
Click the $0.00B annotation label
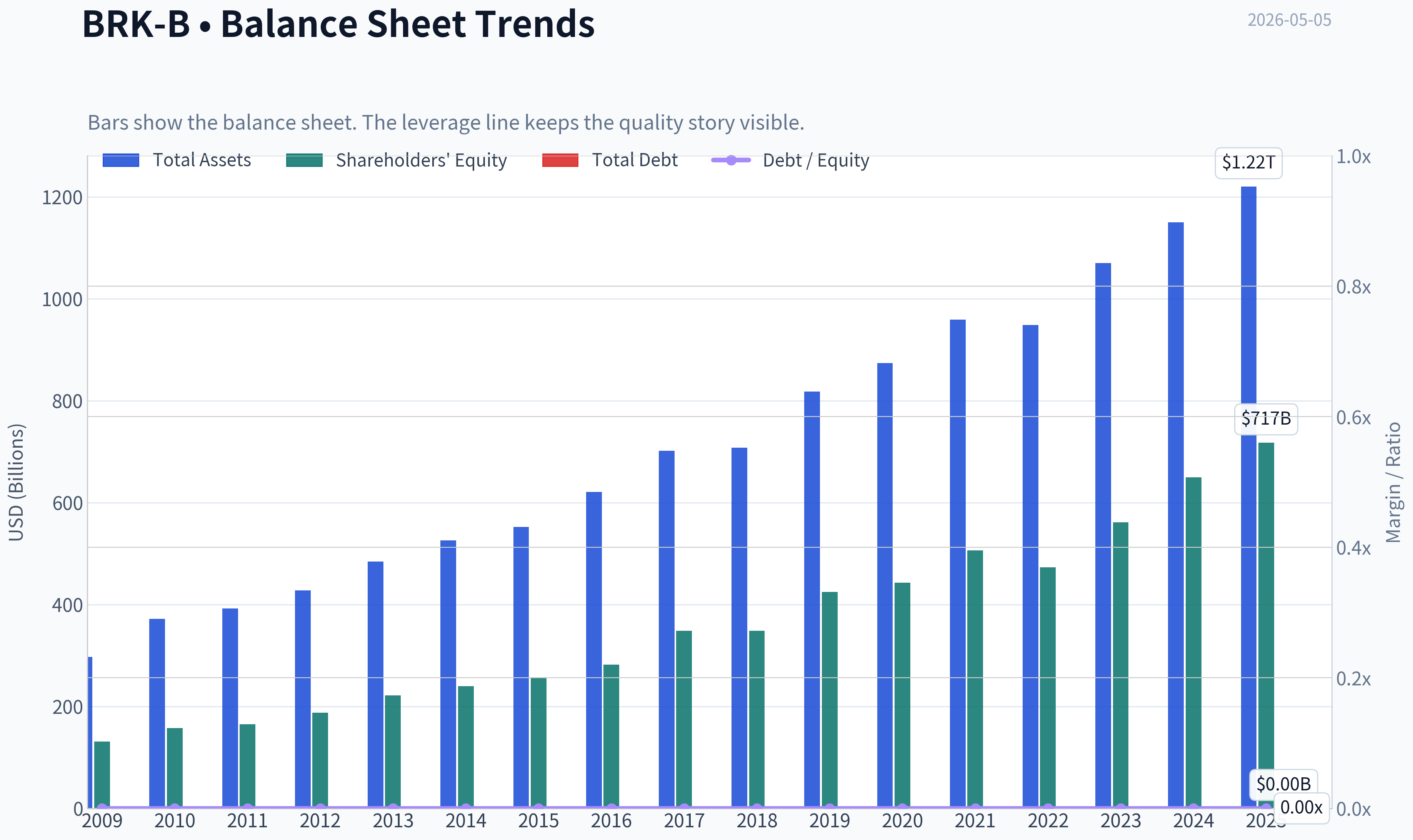pyautogui.click(x=1283, y=784)
